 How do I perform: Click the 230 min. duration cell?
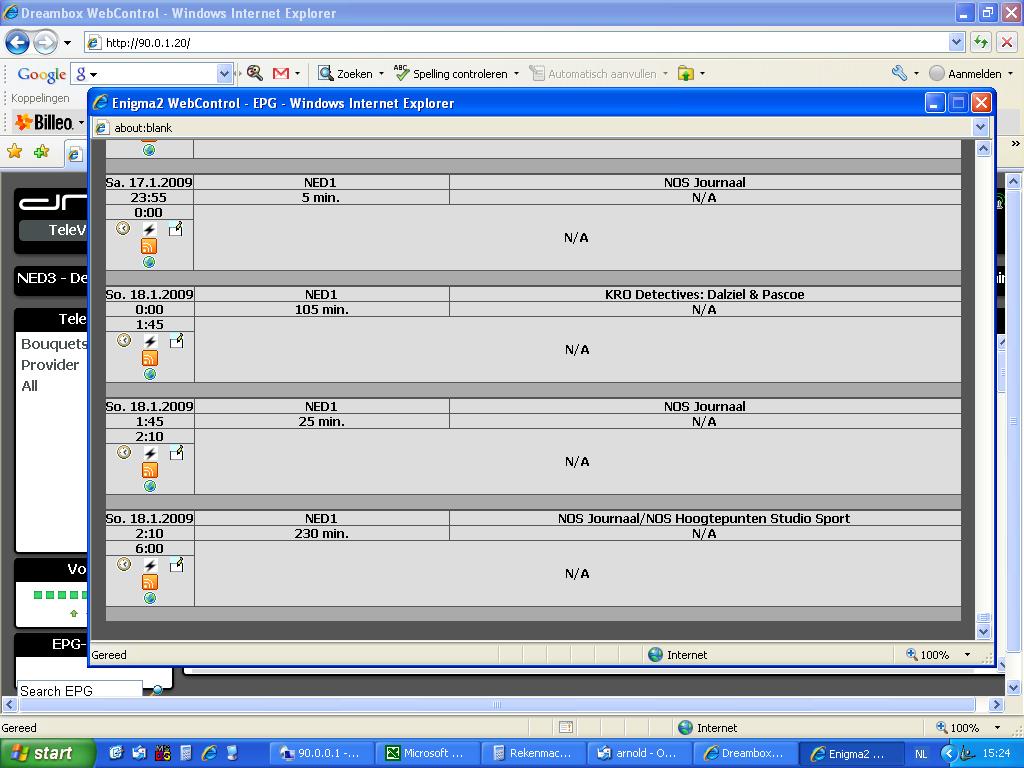(321, 534)
